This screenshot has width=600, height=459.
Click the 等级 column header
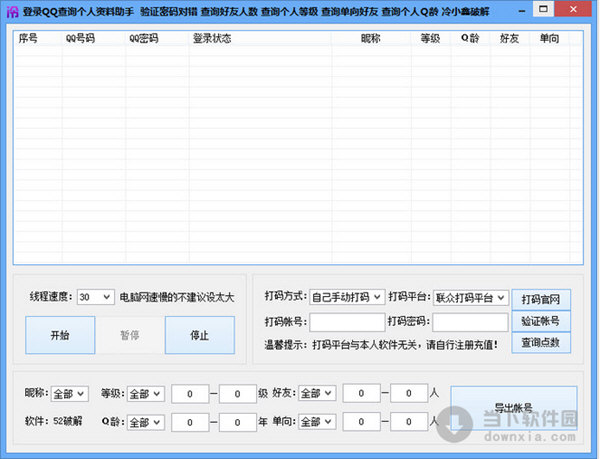[431, 39]
